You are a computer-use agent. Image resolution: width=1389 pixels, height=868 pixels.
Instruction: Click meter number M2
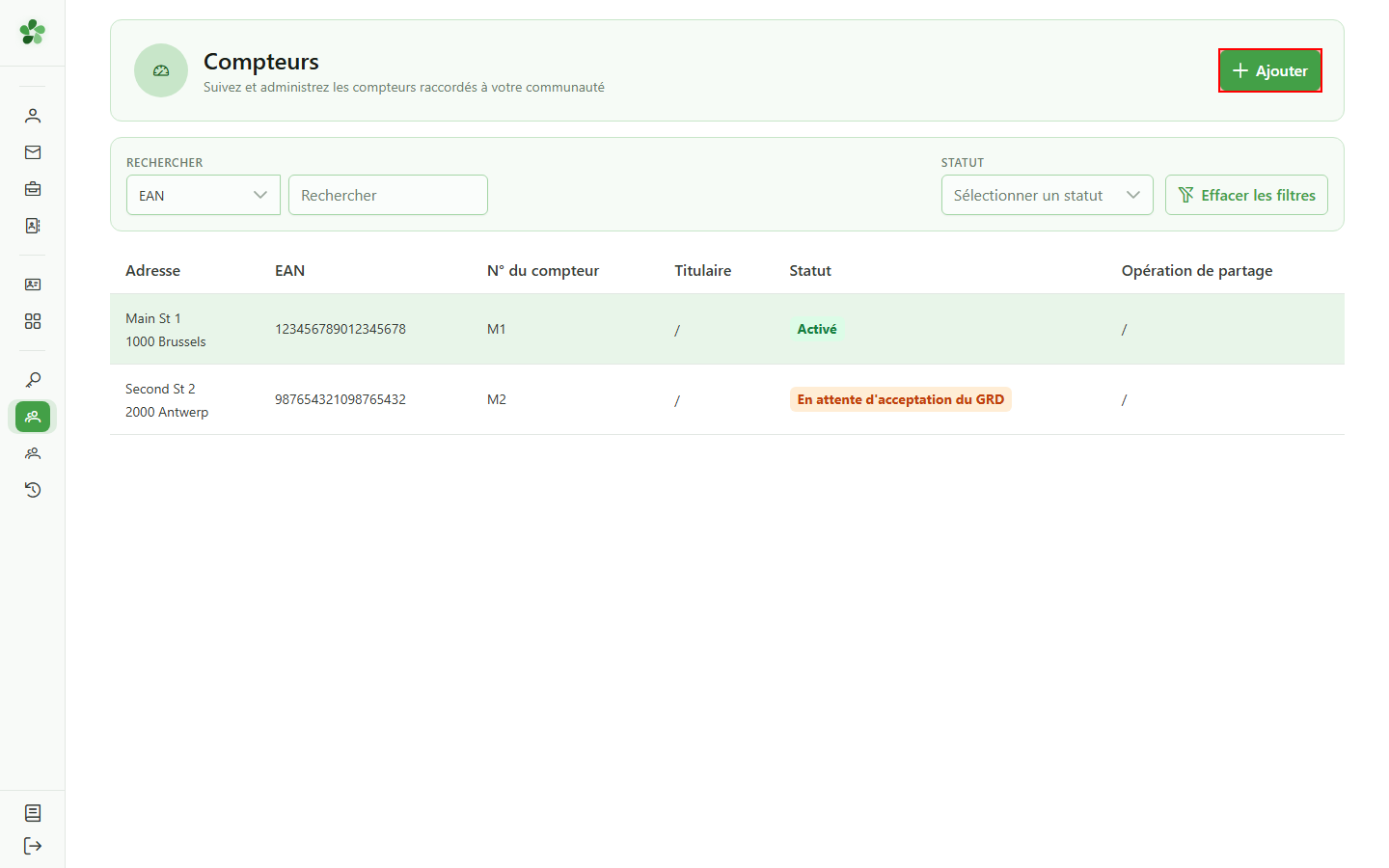click(x=497, y=399)
